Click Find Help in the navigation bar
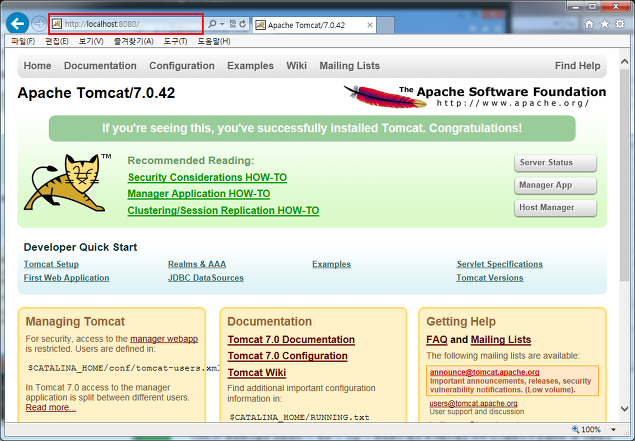Viewport: 635px width, 441px height. tap(577, 66)
